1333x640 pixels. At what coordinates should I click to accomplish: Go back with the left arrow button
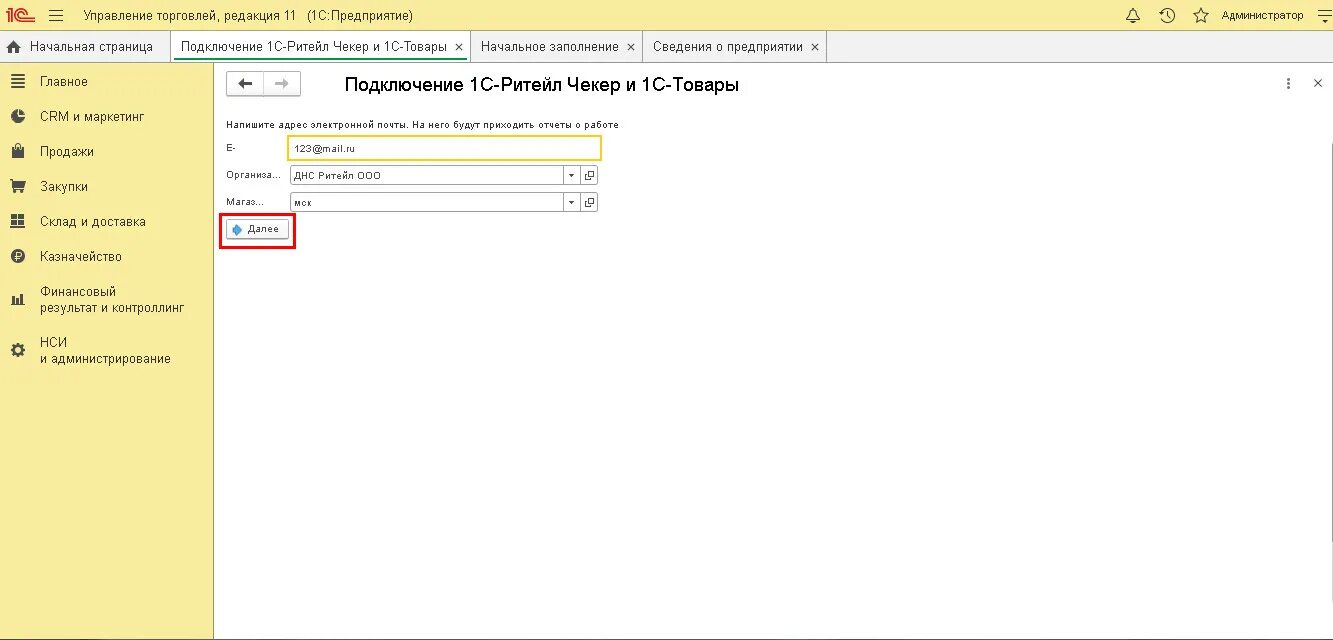click(x=245, y=84)
